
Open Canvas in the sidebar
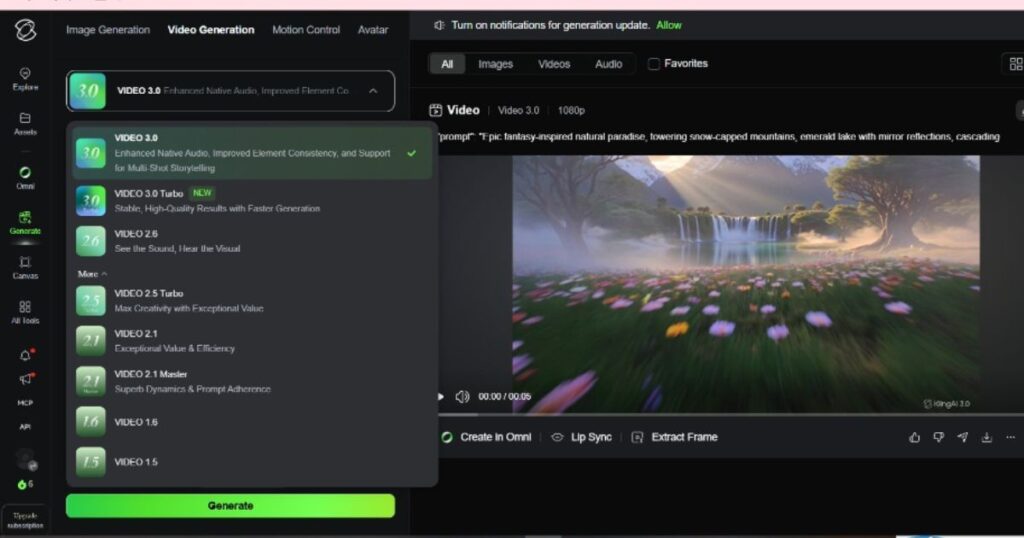pyautogui.click(x=25, y=268)
